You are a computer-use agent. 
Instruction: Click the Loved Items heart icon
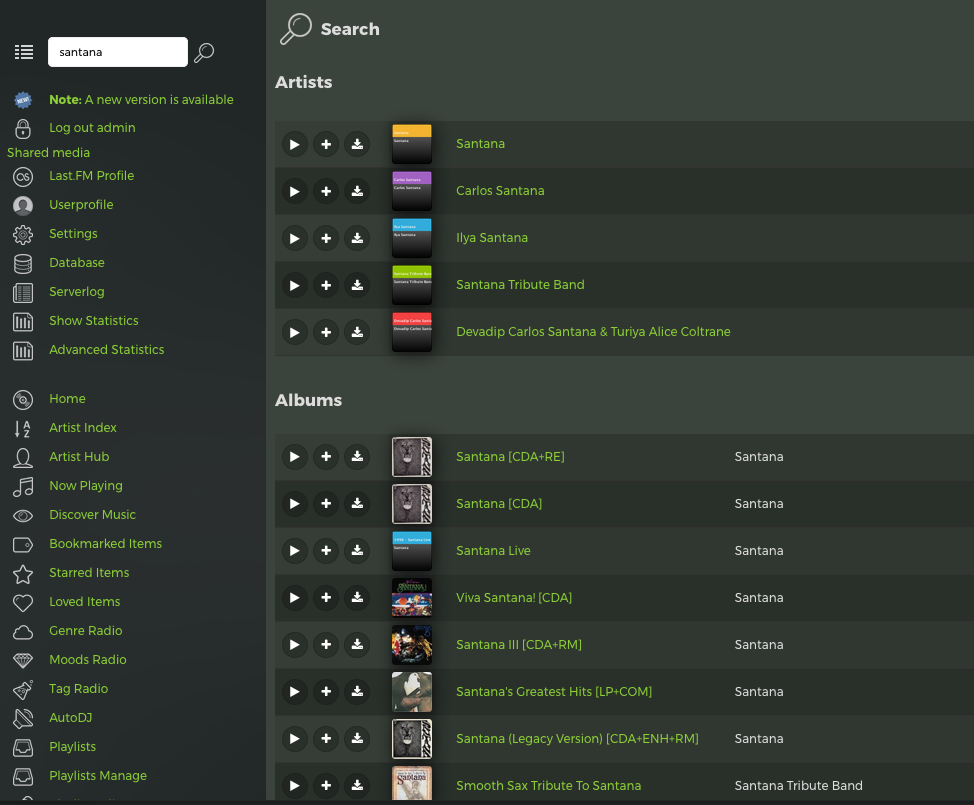tap(23, 602)
